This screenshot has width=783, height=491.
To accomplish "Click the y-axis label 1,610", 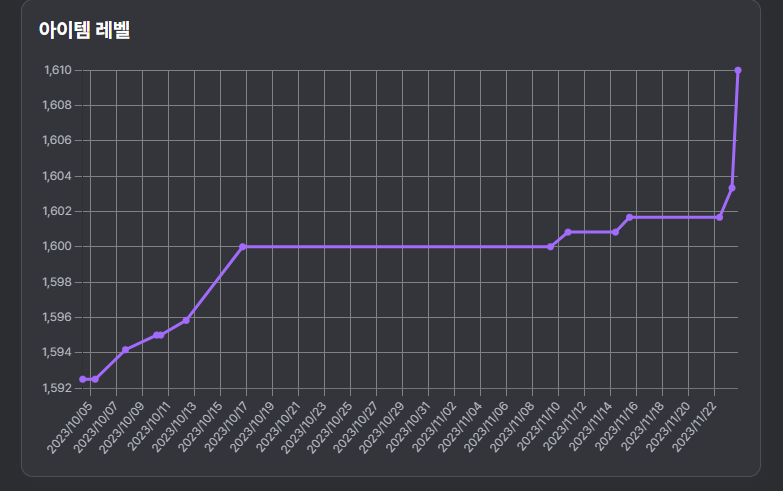I will coord(58,70).
